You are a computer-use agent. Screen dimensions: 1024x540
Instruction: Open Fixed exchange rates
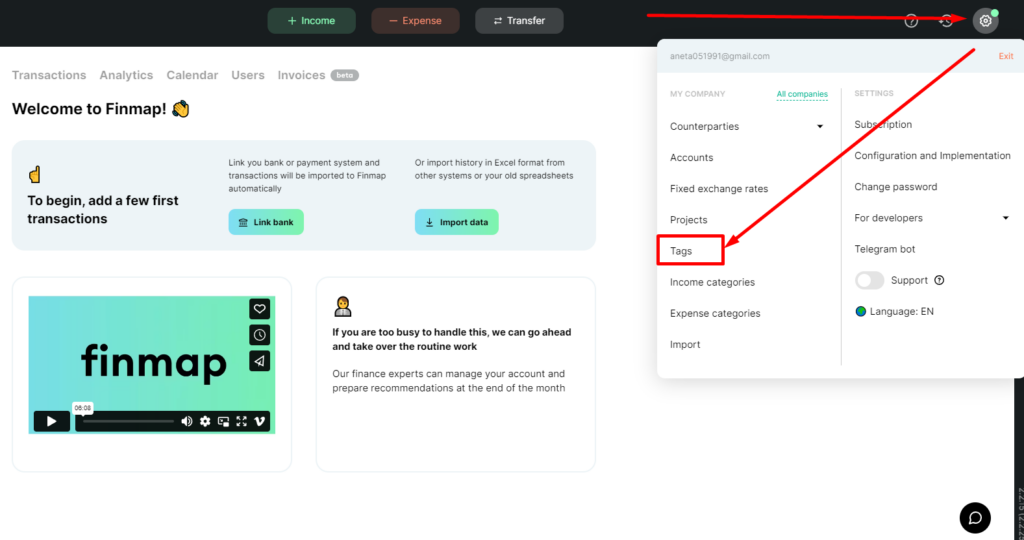(719, 189)
